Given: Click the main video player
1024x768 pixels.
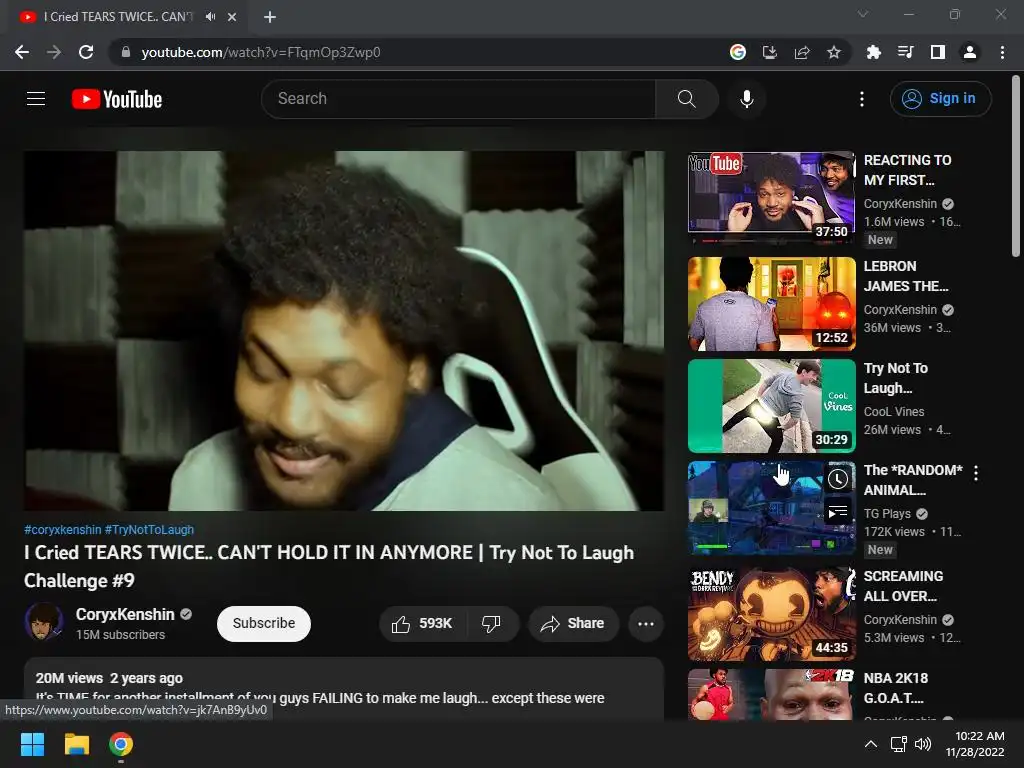Looking at the screenshot, I should [x=344, y=330].
